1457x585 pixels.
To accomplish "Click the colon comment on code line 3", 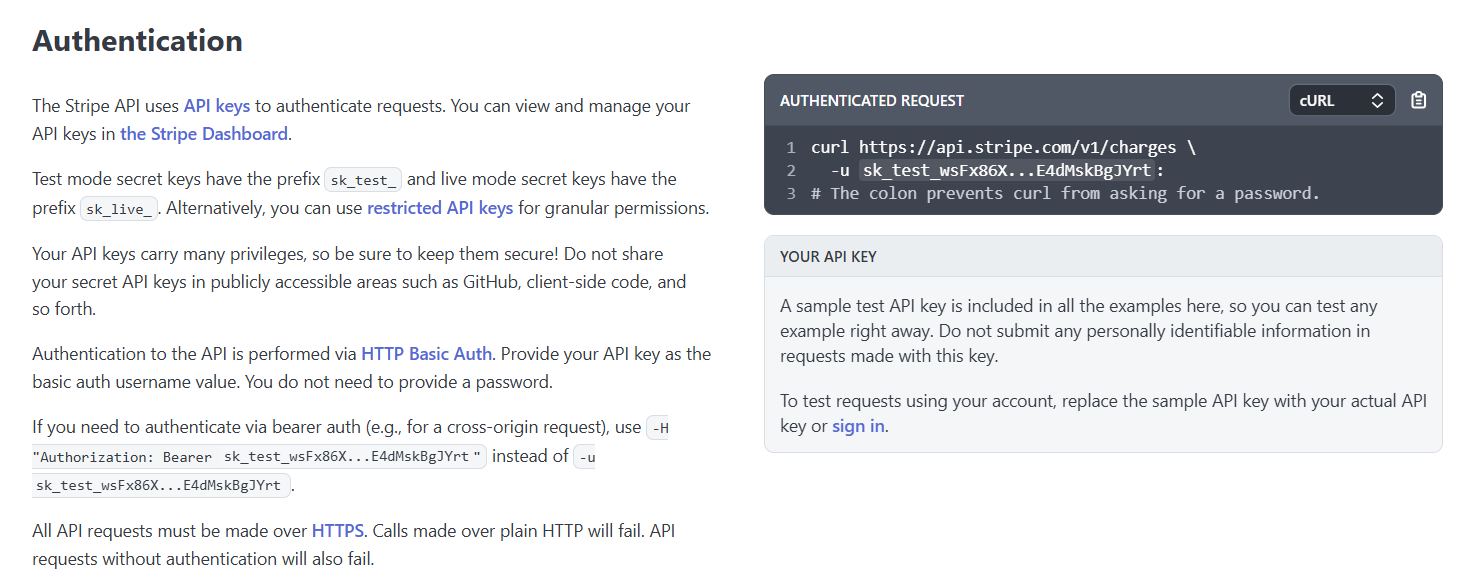I will tap(1065, 193).
